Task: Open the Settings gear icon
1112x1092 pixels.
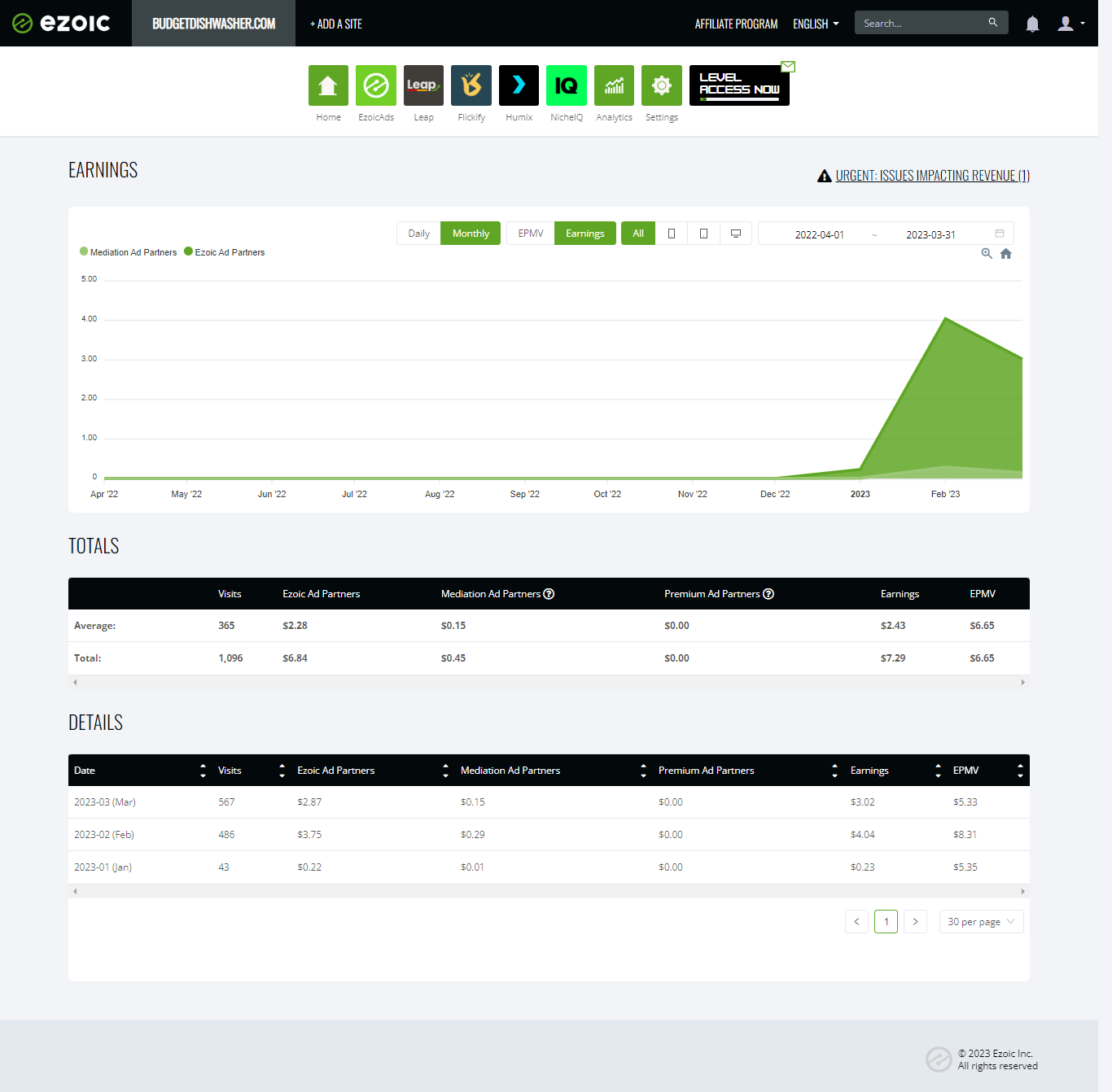Action: coord(662,85)
